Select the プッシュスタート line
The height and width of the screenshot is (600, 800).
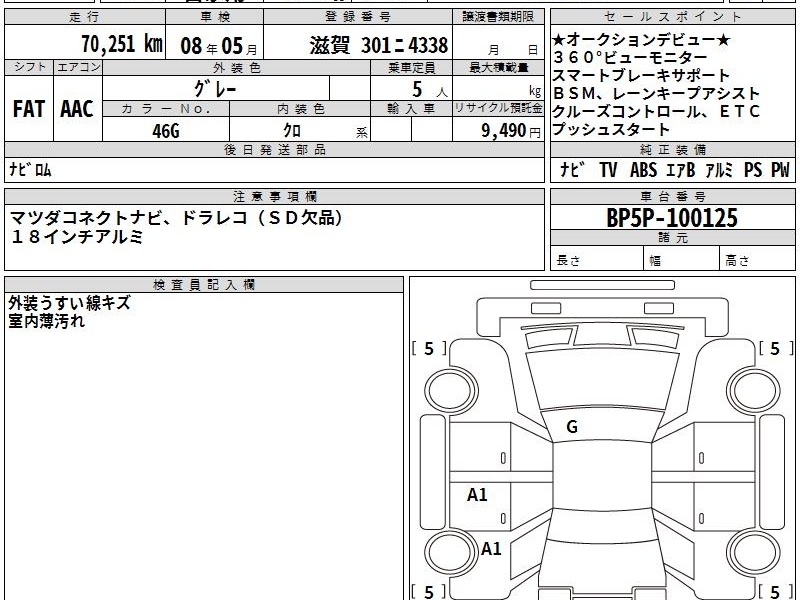[611, 129]
